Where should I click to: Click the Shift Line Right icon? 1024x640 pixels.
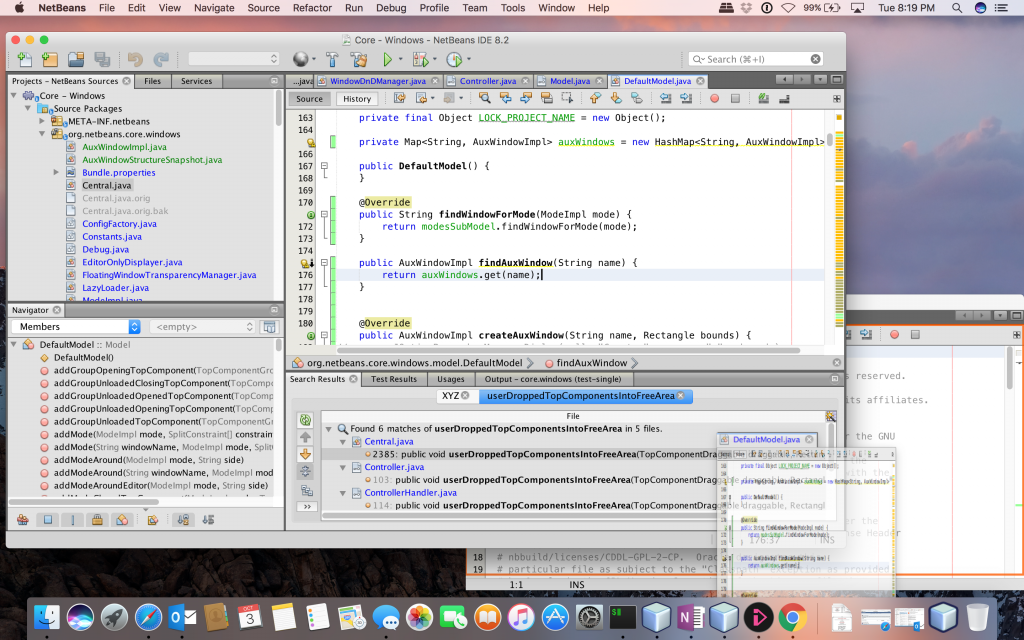(686, 99)
